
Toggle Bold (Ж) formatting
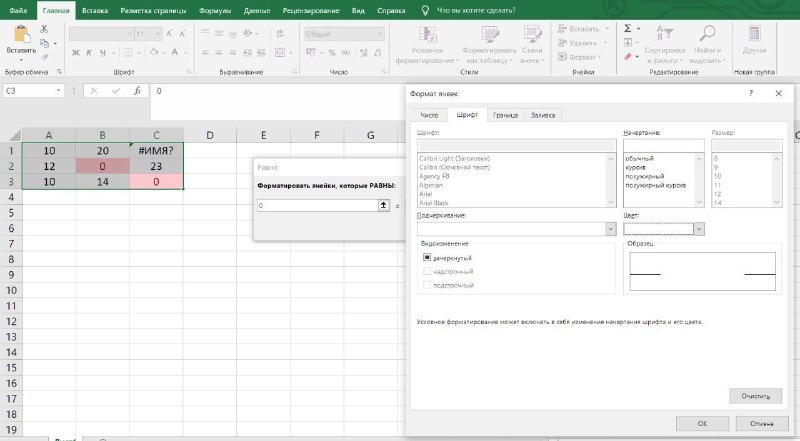(76, 52)
